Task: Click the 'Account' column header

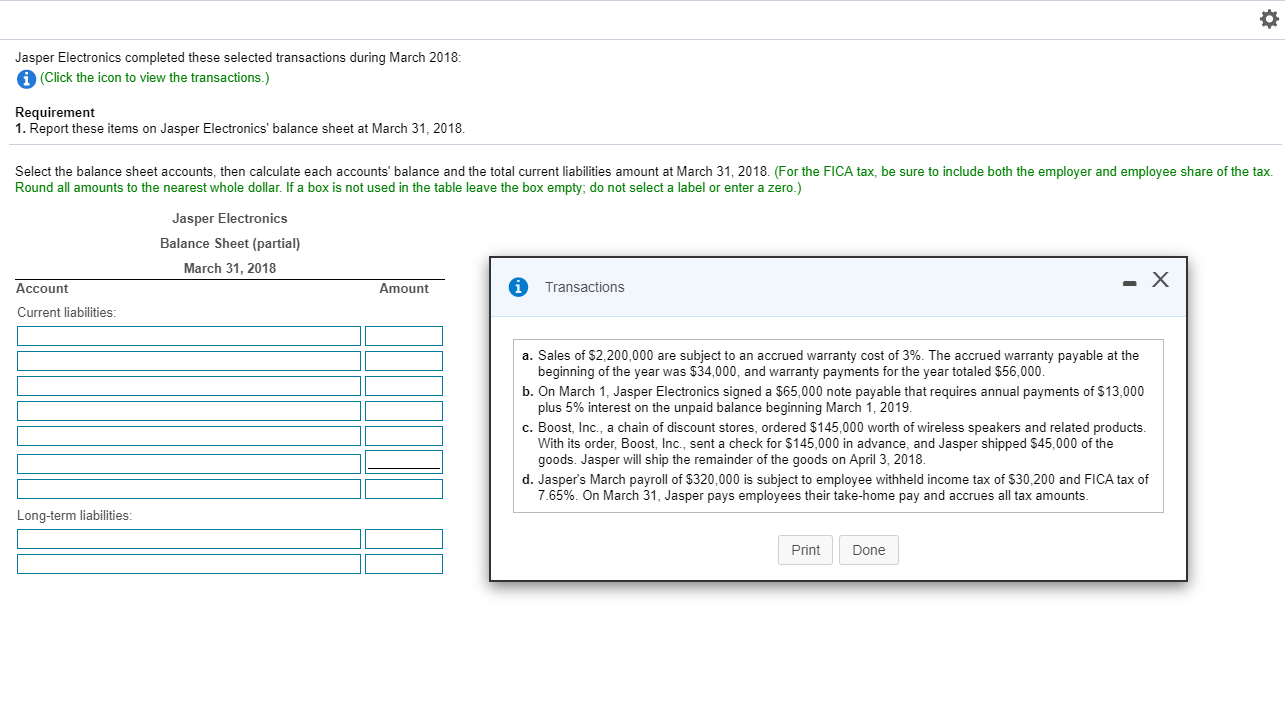Action: click(x=42, y=288)
